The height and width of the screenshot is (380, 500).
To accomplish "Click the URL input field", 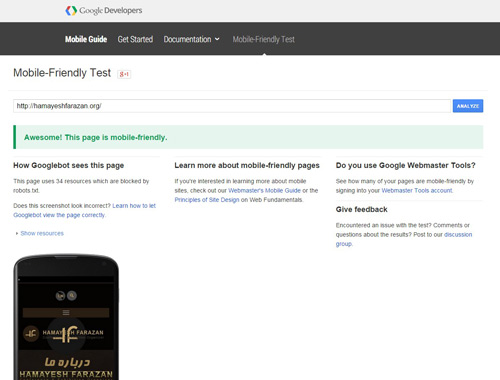I will [x=232, y=106].
